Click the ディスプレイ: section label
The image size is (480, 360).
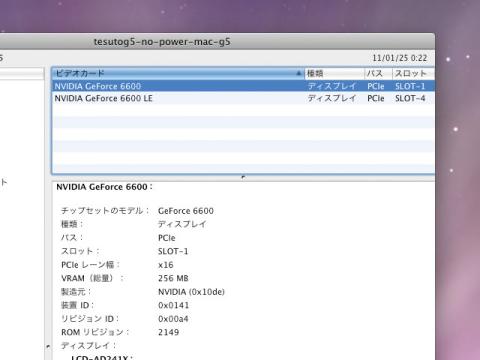pos(88,346)
